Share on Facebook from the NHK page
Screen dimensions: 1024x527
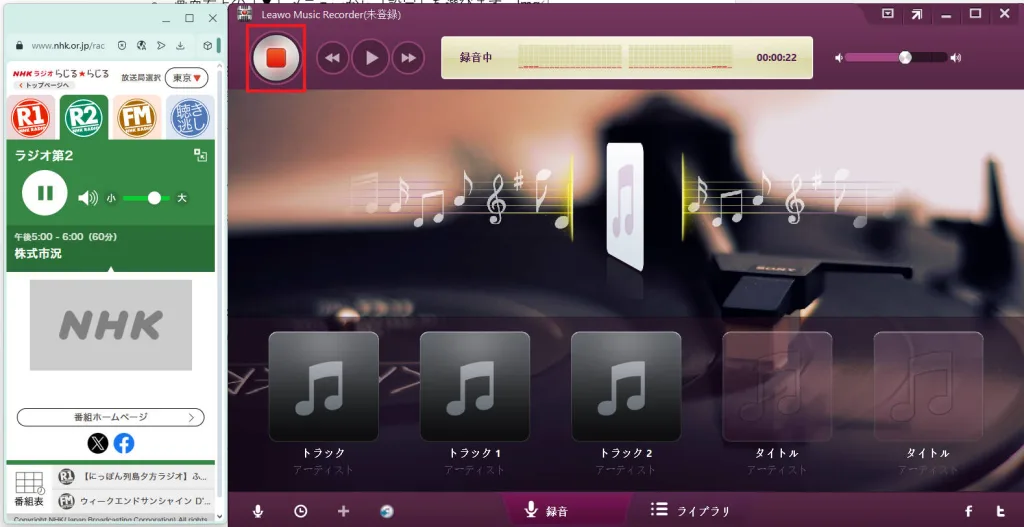click(124, 444)
